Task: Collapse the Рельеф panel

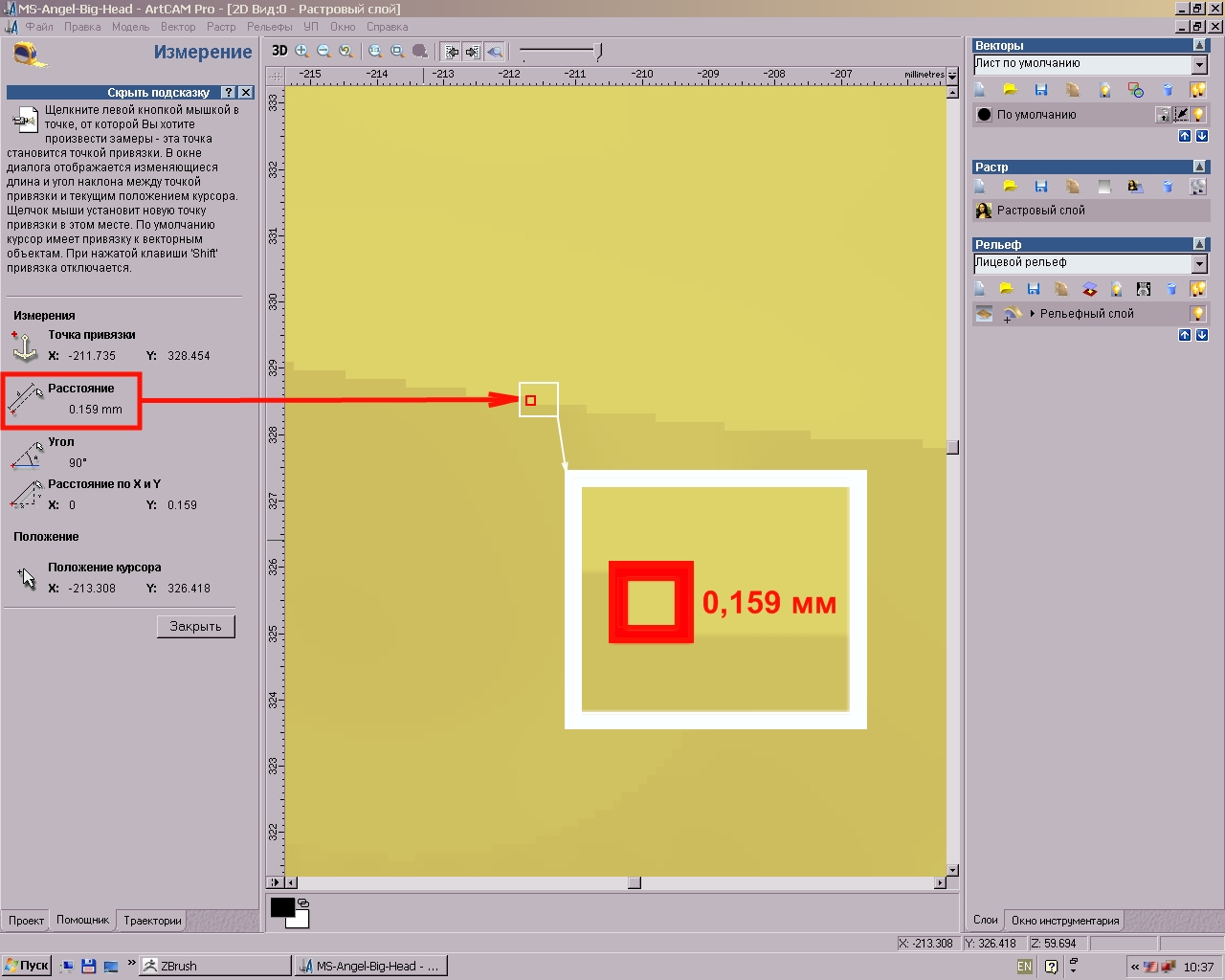Action: (x=1199, y=244)
